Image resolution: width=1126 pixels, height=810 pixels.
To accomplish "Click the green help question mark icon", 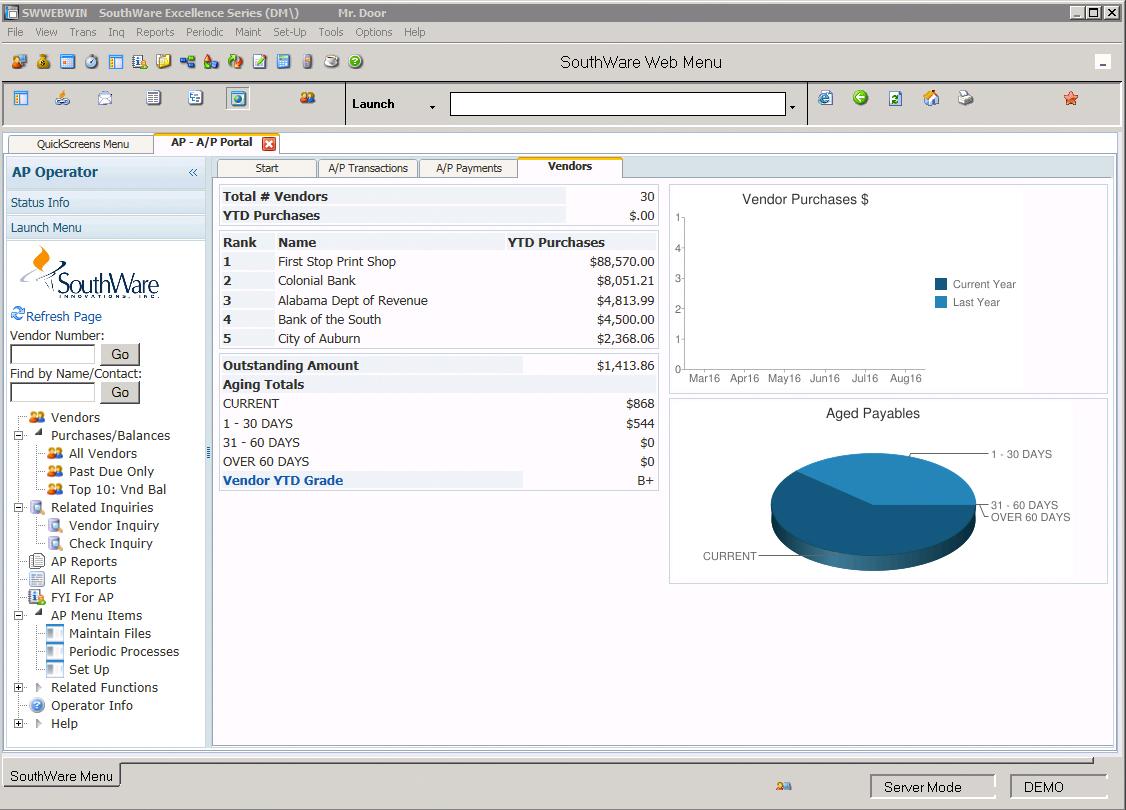I will tap(355, 62).
